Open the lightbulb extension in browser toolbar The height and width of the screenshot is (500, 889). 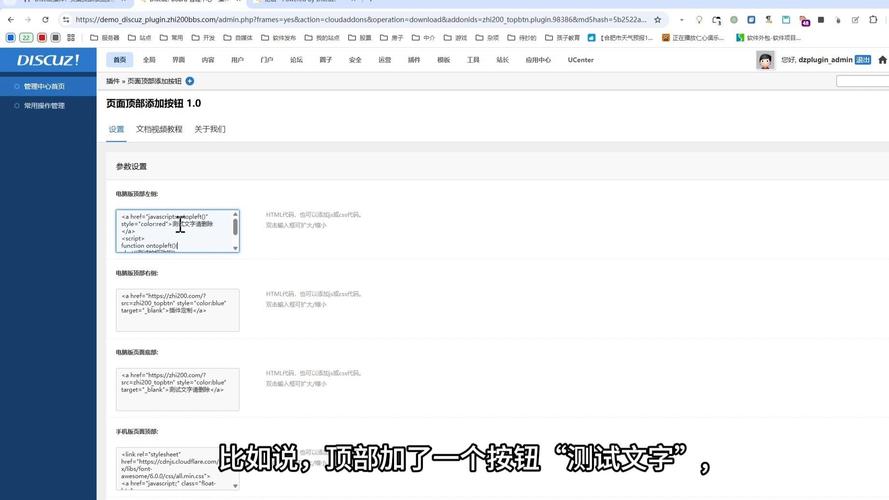coord(699,19)
